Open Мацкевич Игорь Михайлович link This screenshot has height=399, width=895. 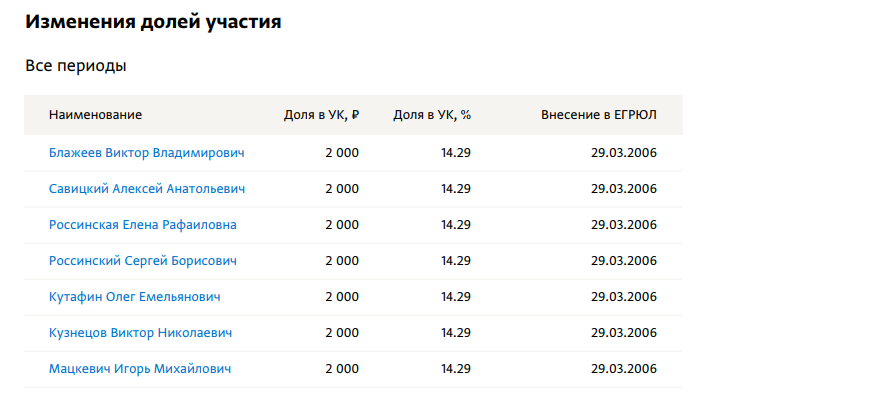coord(140,369)
